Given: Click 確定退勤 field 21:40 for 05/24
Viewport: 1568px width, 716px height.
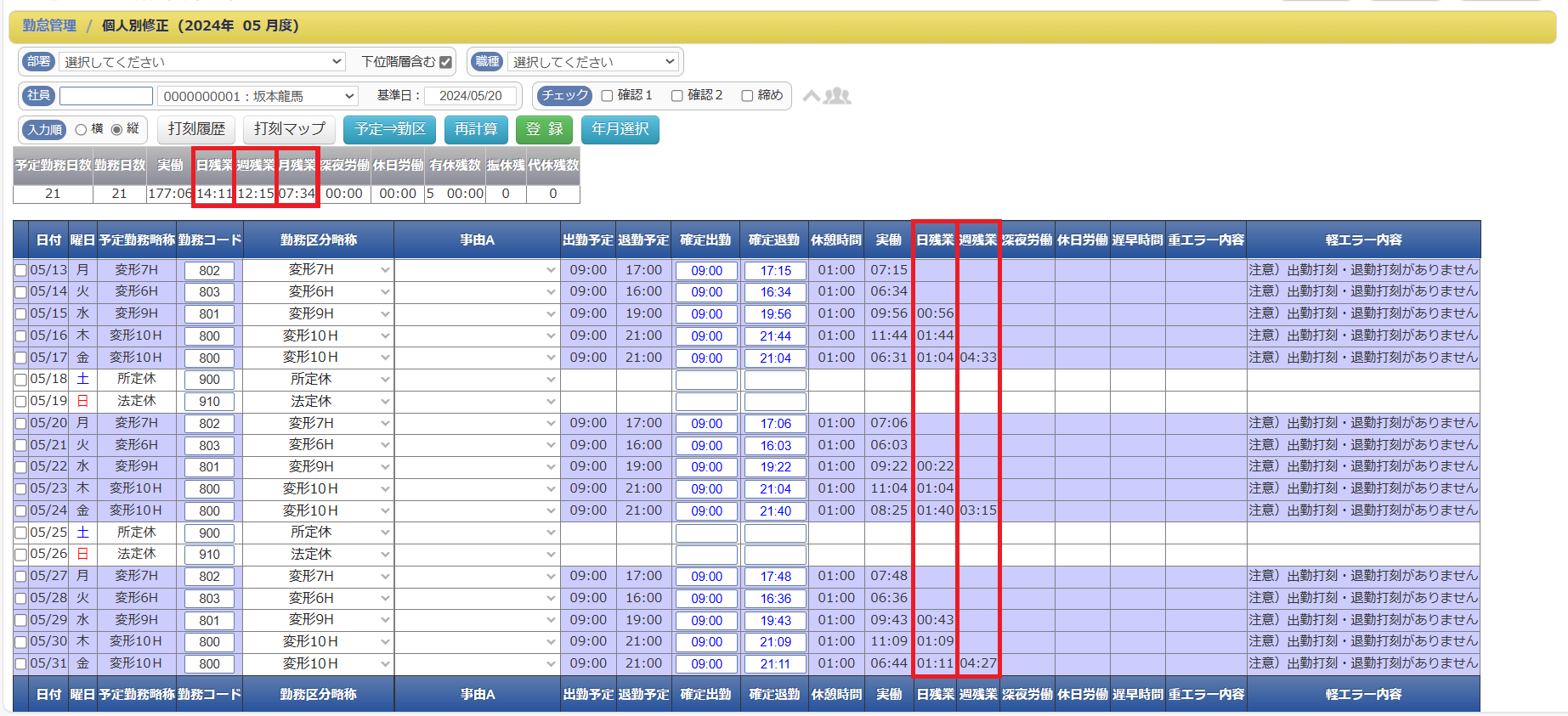Looking at the screenshot, I should tap(775, 511).
